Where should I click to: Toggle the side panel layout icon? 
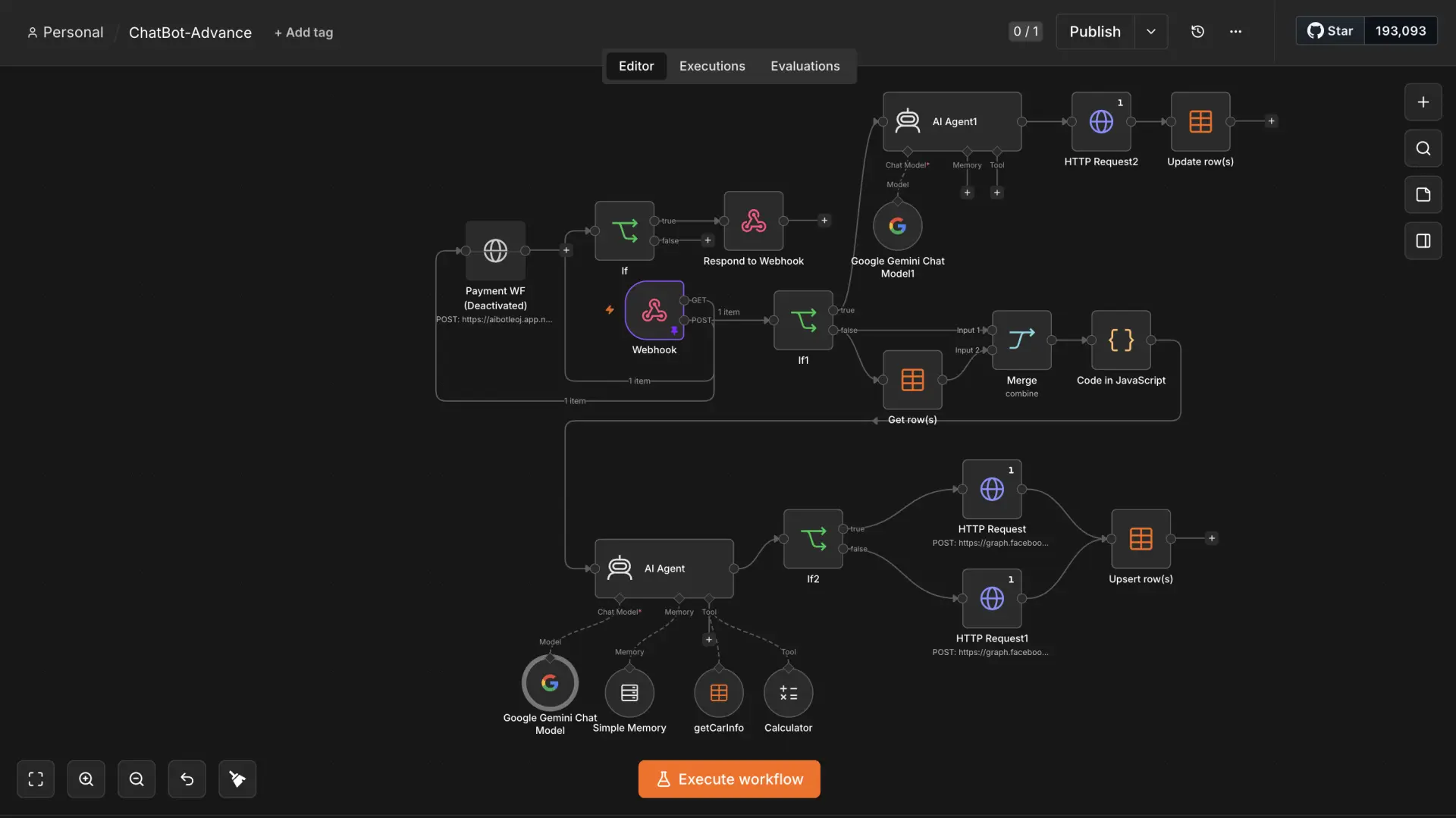pyautogui.click(x=1423, y=241)
